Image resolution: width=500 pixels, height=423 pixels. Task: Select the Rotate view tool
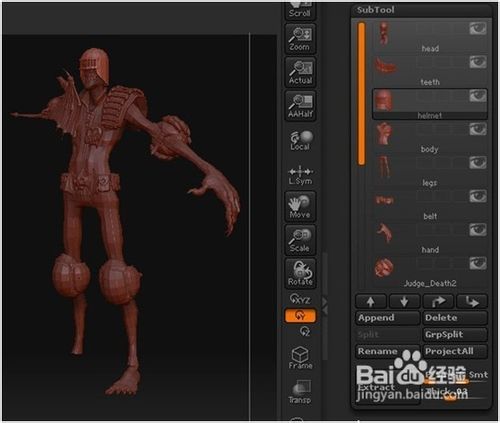[x=300, y=273]
